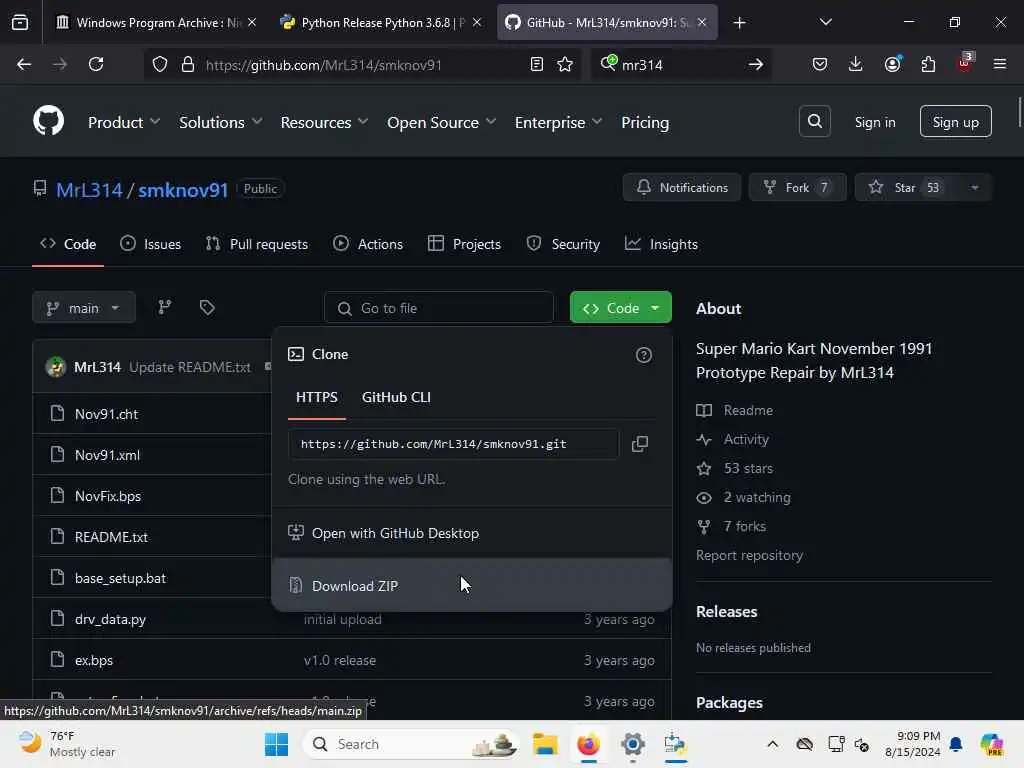Expand the Resources menu
Screen dimensions: 1024x768
pos(324,122)
